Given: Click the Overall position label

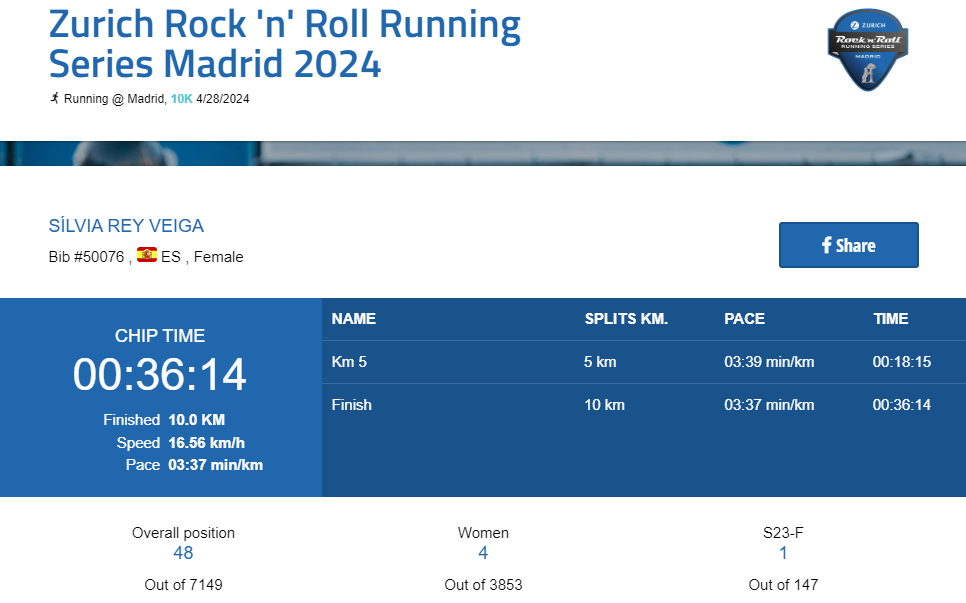Looking at the screenshot, I should pyautogui.click(x=183, y=533).
